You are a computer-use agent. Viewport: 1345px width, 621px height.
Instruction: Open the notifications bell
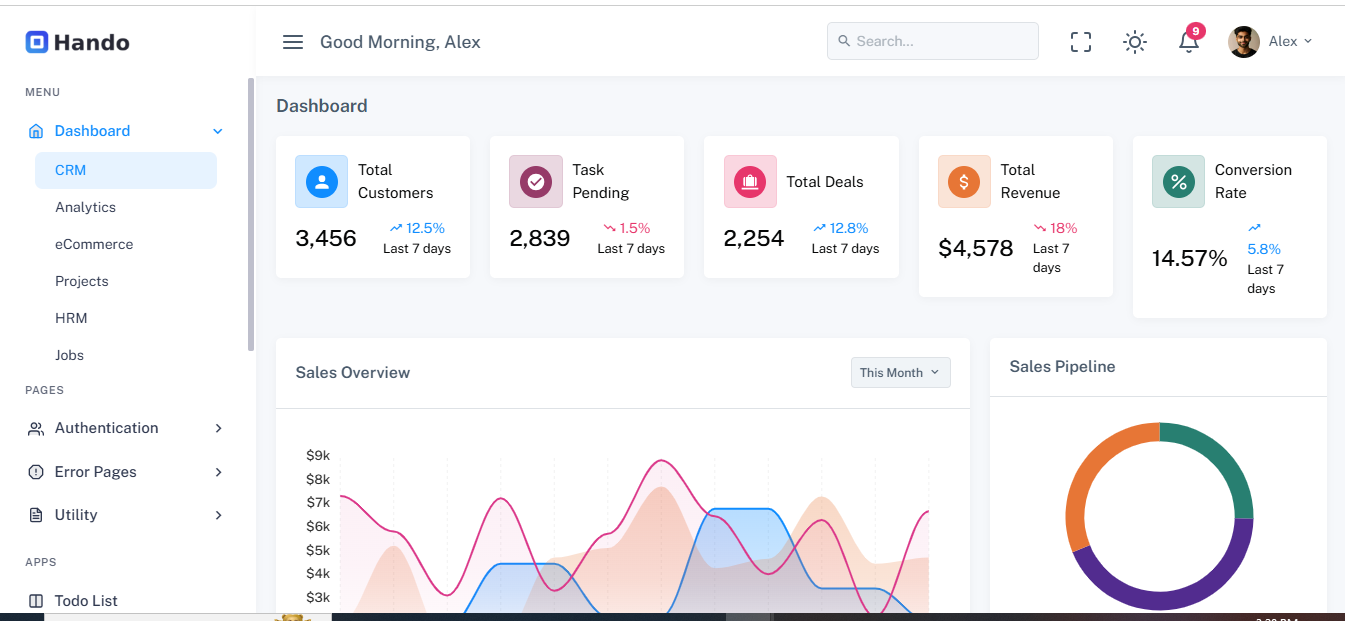tap(1188, 42)
